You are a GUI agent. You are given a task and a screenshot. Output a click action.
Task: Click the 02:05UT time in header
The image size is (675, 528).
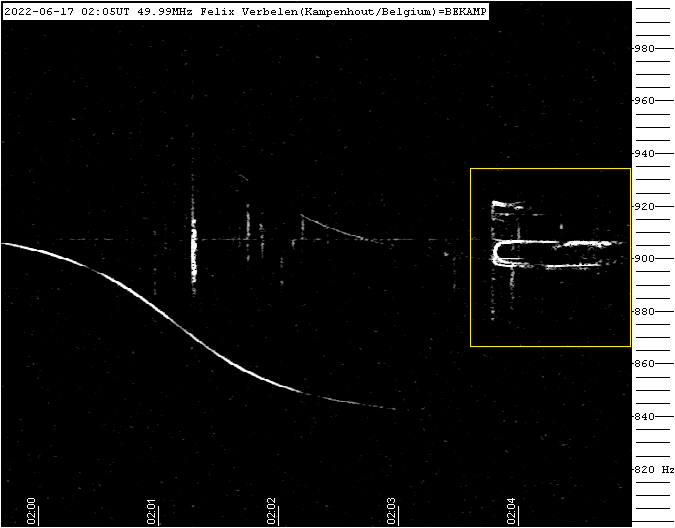[105, 12]
